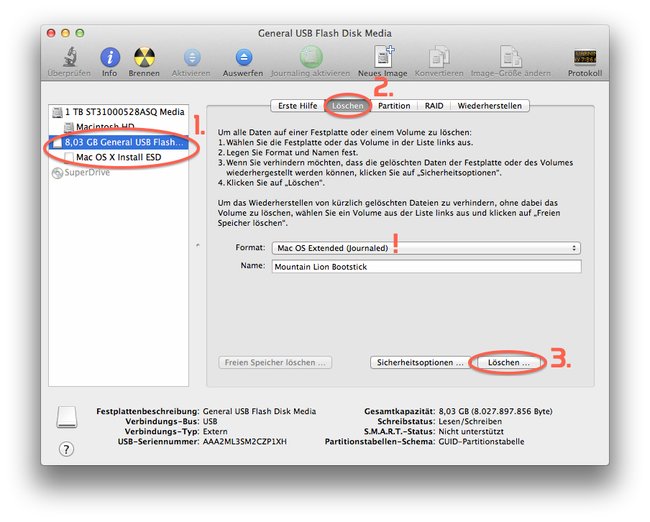Screen dimensions: 650x522
Task: Click the USB serial number AAA2ML3SM2CZP1XH
Action: pos(245,442)
